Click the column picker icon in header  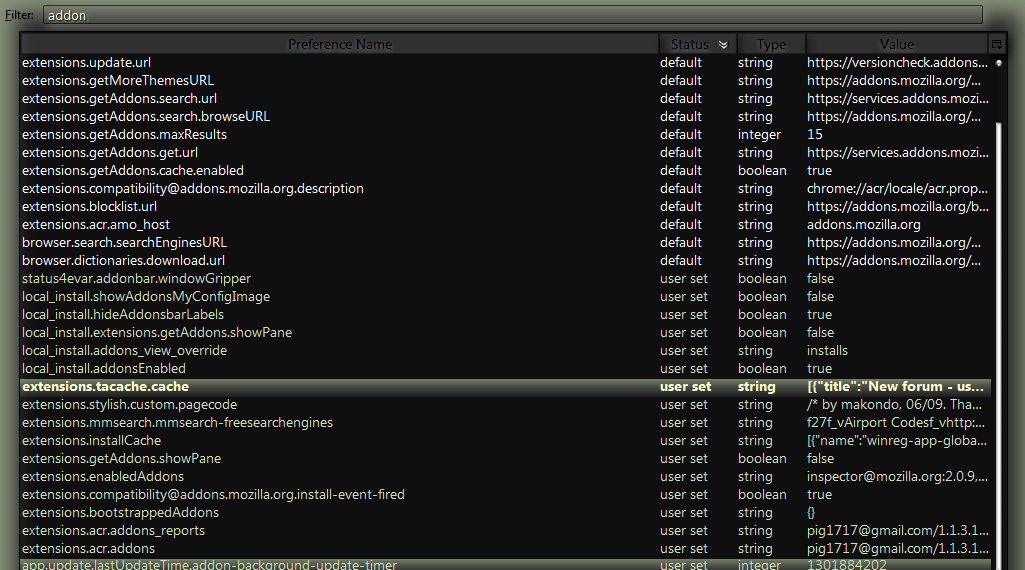(996, 44)
